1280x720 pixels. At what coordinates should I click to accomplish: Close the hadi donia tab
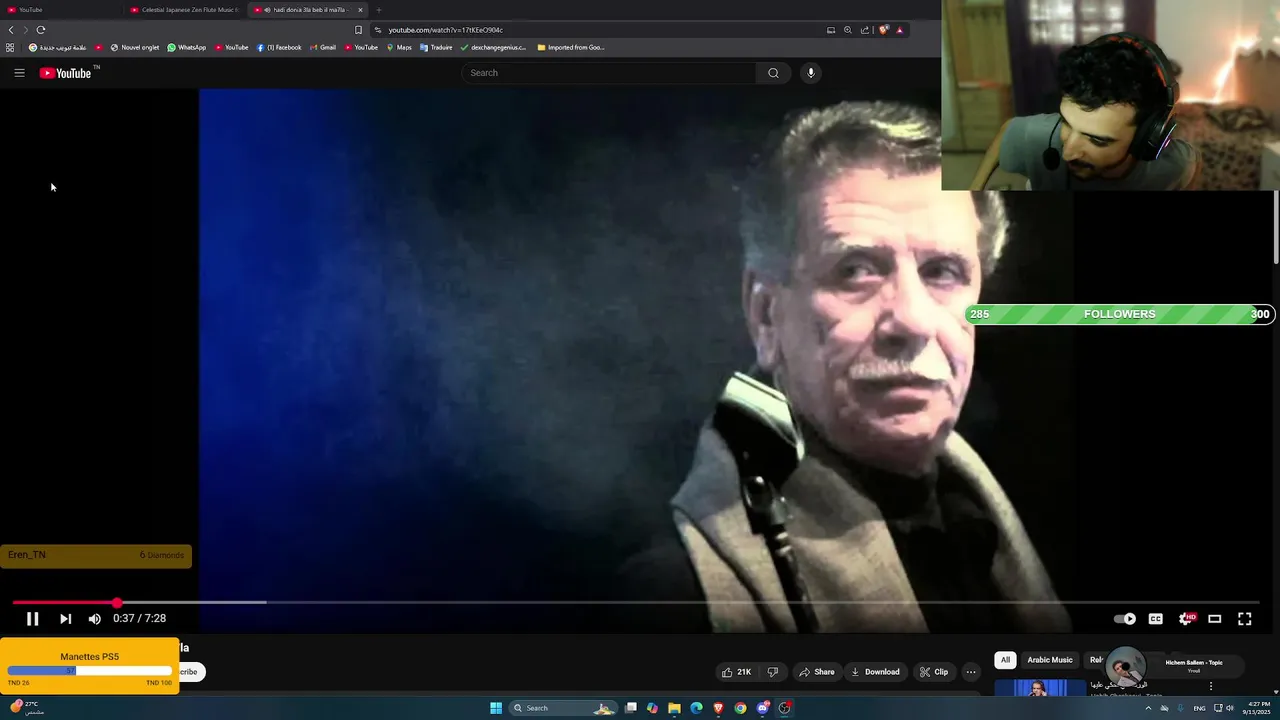361,10
